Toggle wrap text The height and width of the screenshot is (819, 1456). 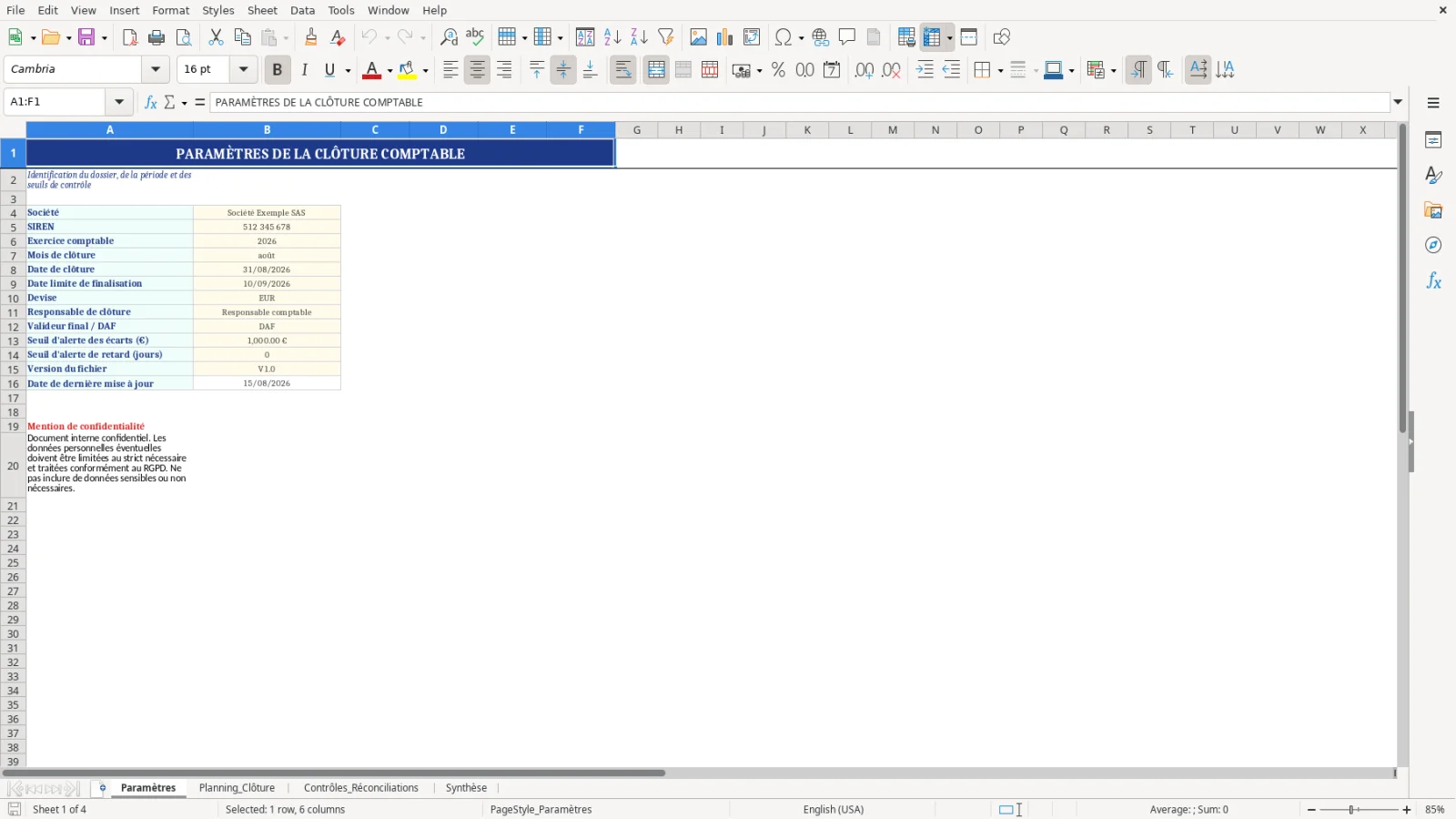[623, 70]
